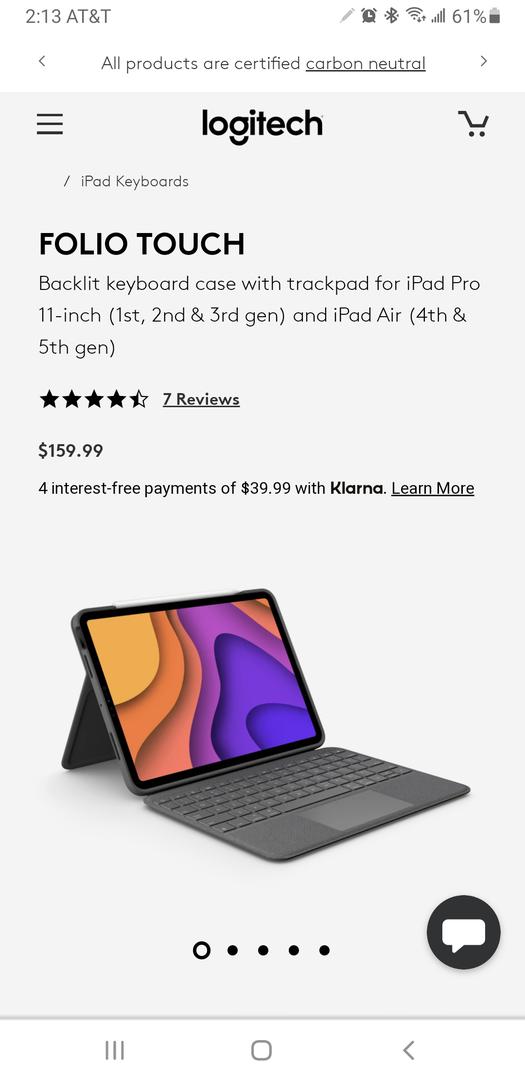This screenshot has height=1080, width=525.
Task: Select the fourth carousel image dot
Action: pyautogui.click(x=294, y=950)
